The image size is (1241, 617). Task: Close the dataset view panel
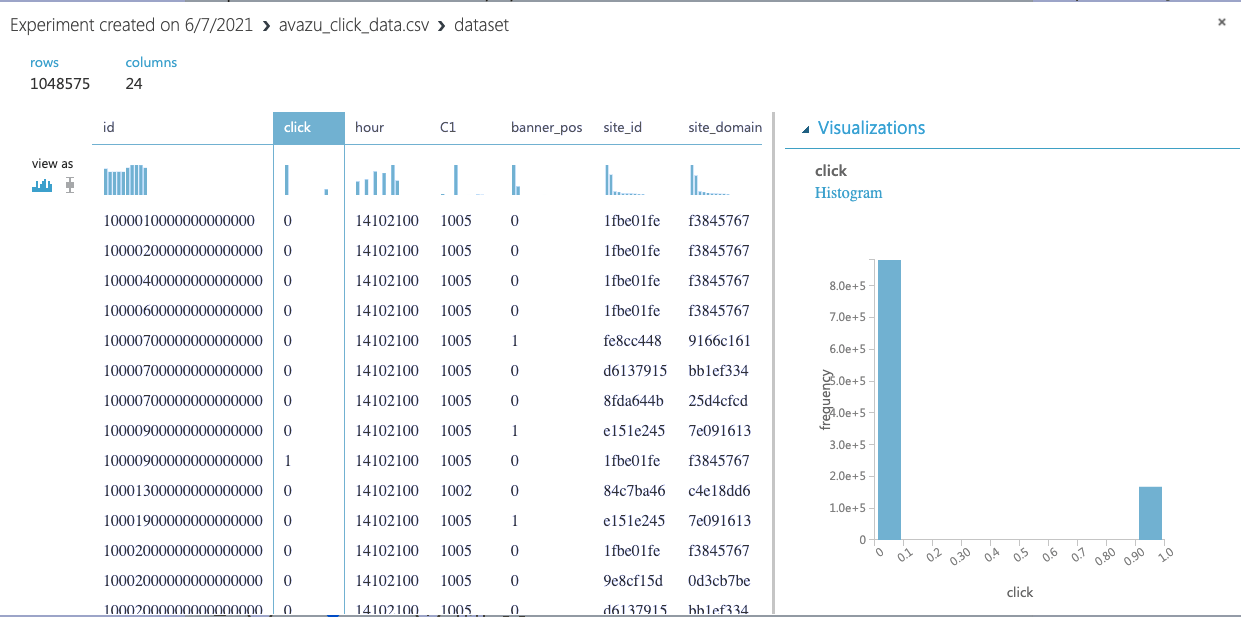(x=1221, y=21)
